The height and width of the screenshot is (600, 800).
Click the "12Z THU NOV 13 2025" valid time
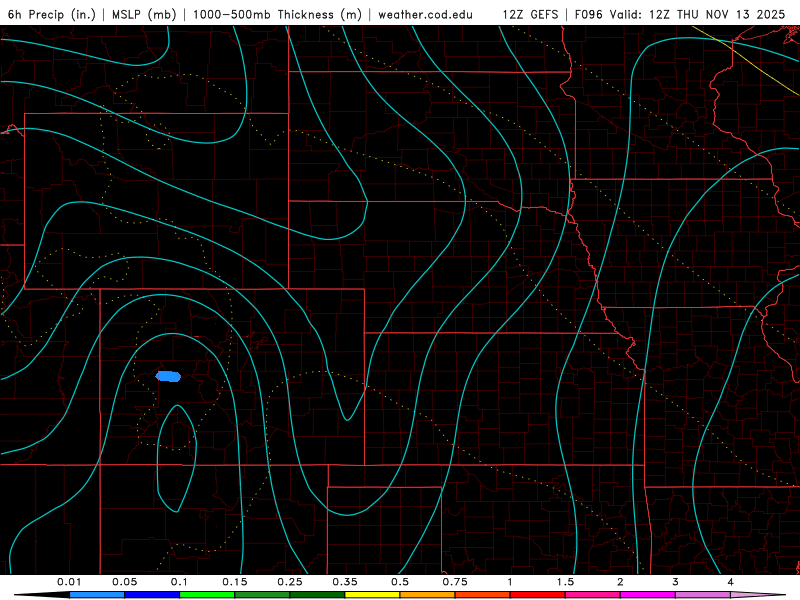point(717,14)
